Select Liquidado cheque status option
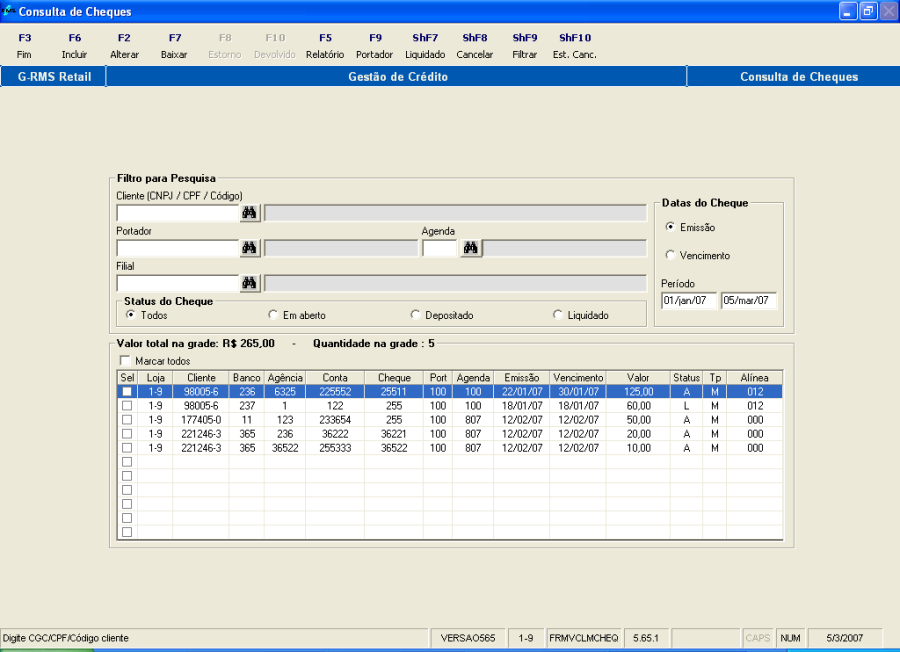 [558, 315]
